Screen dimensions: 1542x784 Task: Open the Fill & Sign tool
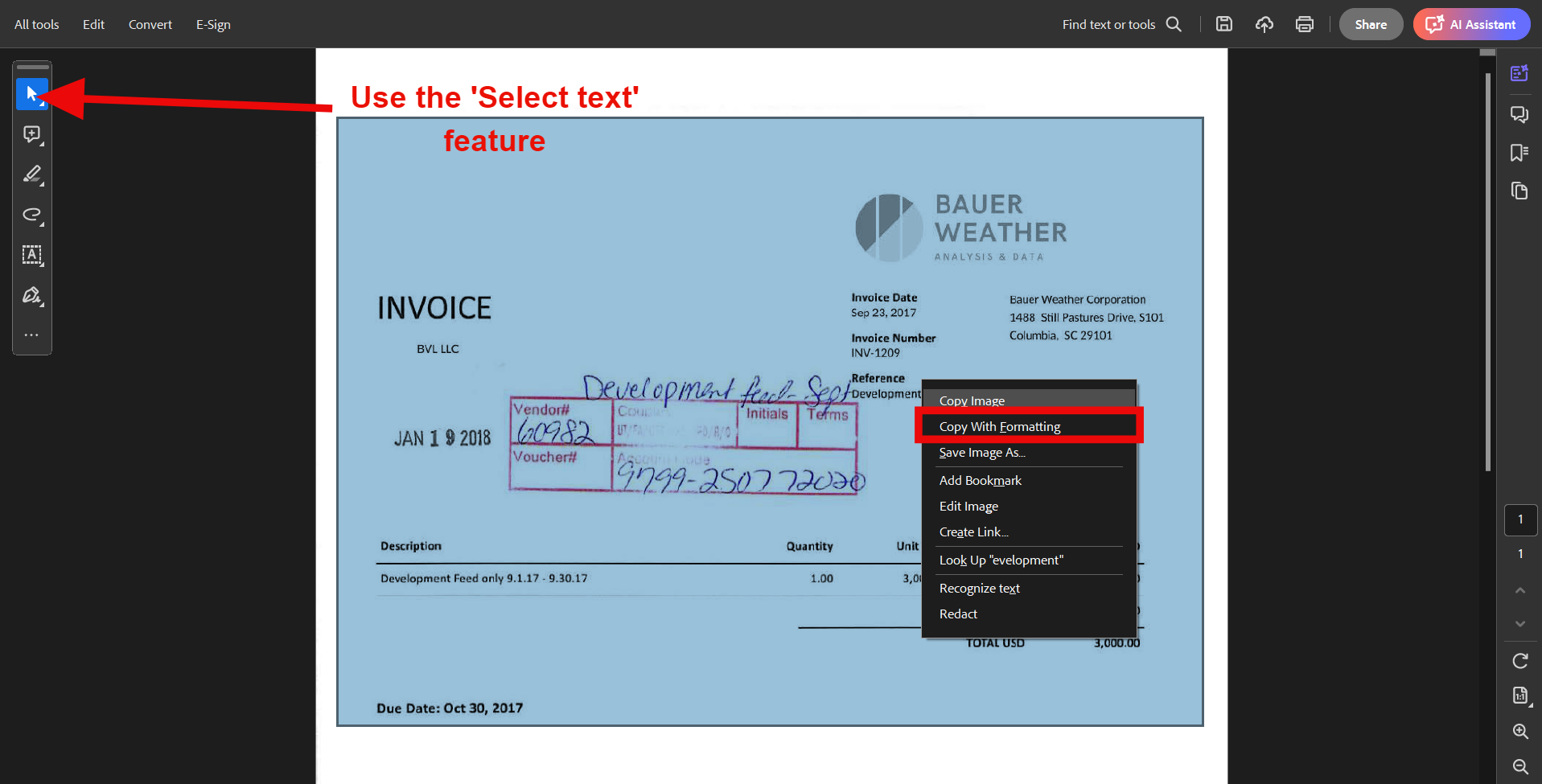click(x=32, y=296)
